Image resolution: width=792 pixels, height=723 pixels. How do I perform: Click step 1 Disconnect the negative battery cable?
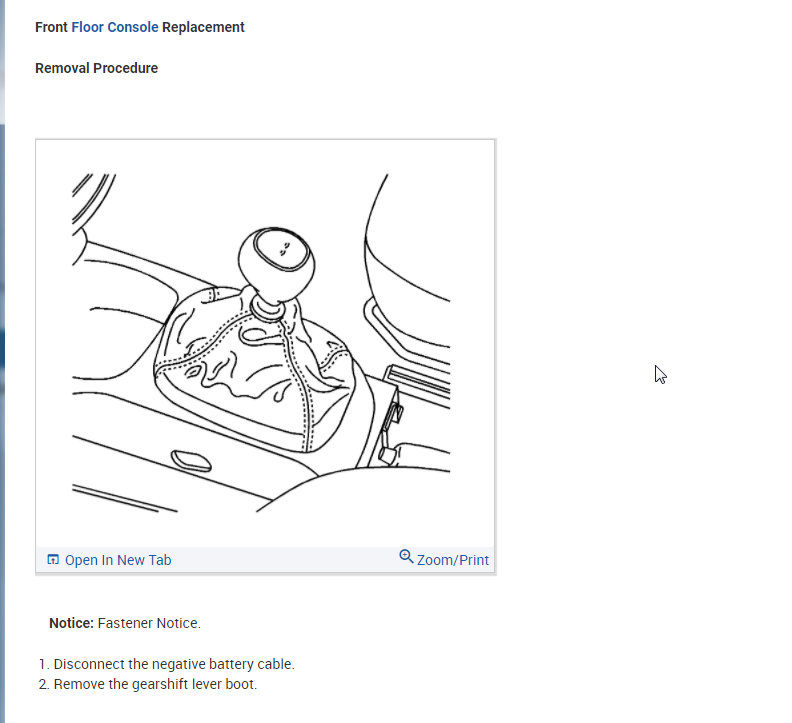pyautogui.click(x=174, y=664)
